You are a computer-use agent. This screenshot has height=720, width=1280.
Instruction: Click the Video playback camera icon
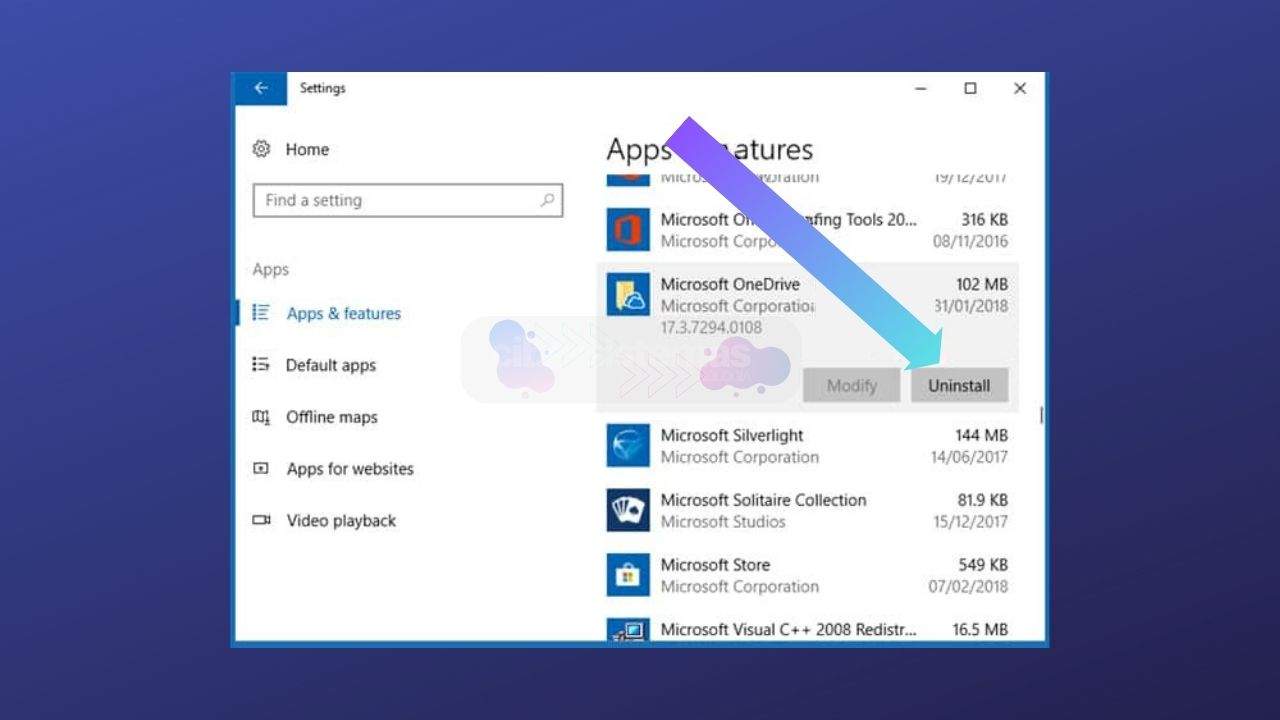pos(261,520)
